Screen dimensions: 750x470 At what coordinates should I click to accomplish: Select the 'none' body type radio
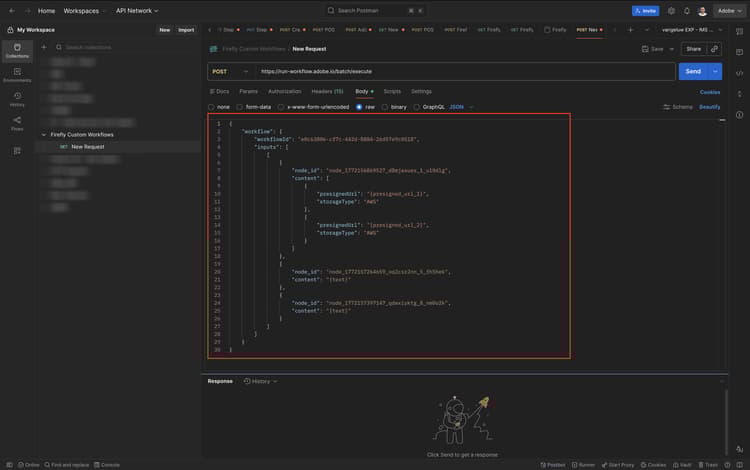[211, 106]
